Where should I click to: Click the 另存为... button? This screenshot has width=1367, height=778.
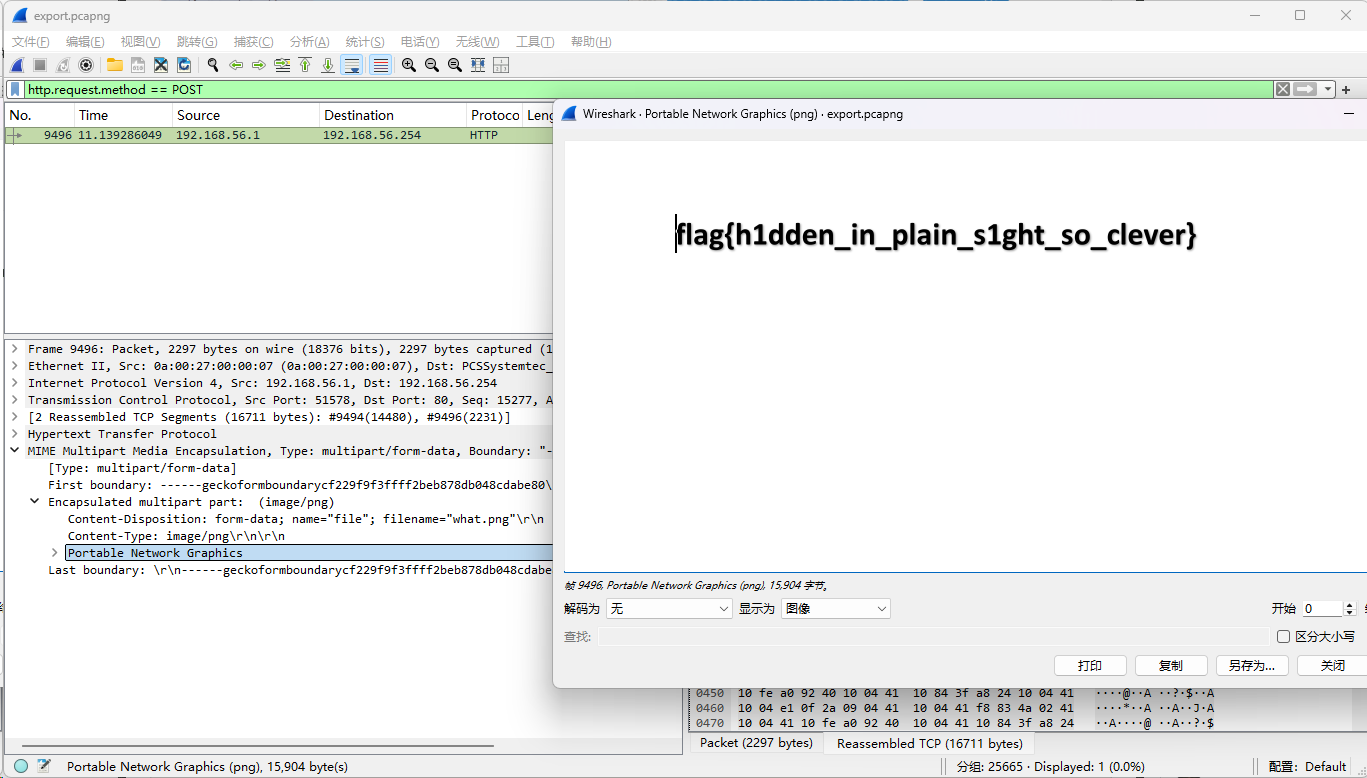[1252, 666]
